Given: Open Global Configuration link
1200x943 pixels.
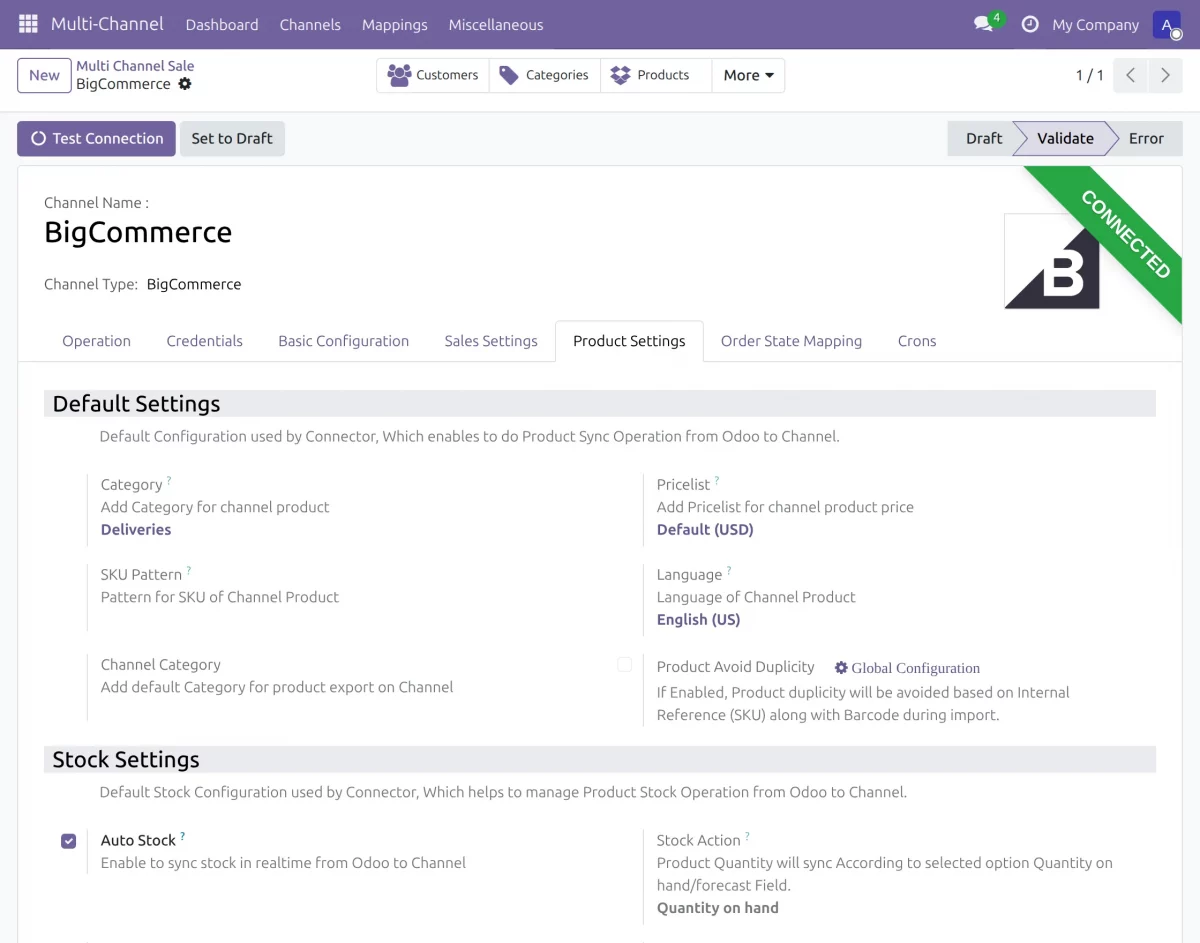Looking at the screenshot, I should [x=907, y=668].
